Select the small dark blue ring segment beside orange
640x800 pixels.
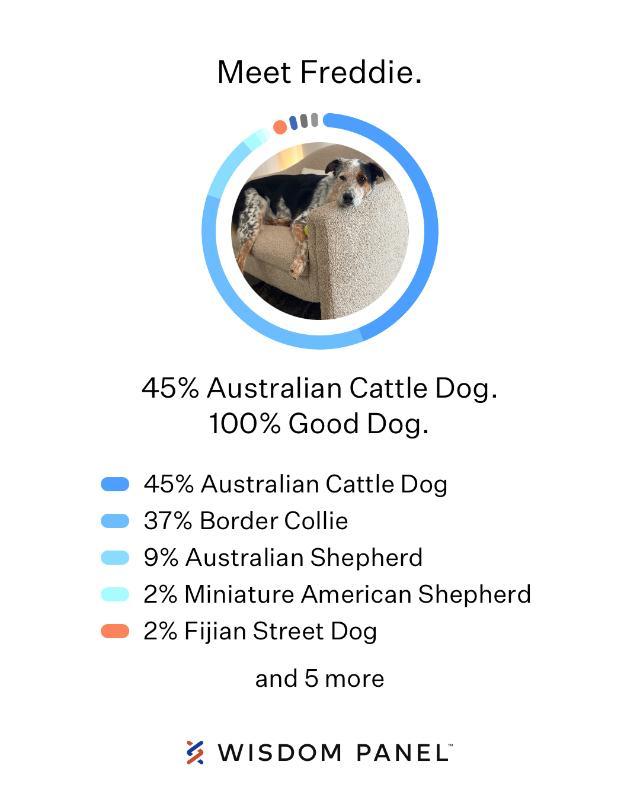[x=293, y=123]
